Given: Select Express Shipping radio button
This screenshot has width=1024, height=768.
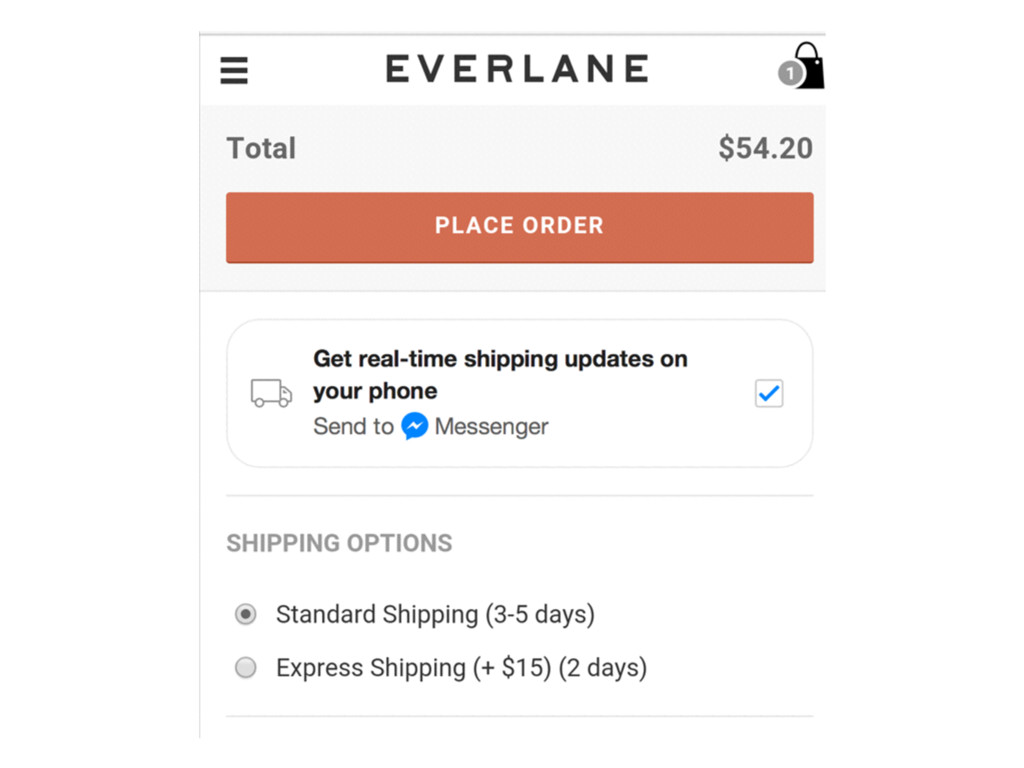Looking at the screenshot, I should click(x=246, y=667).
